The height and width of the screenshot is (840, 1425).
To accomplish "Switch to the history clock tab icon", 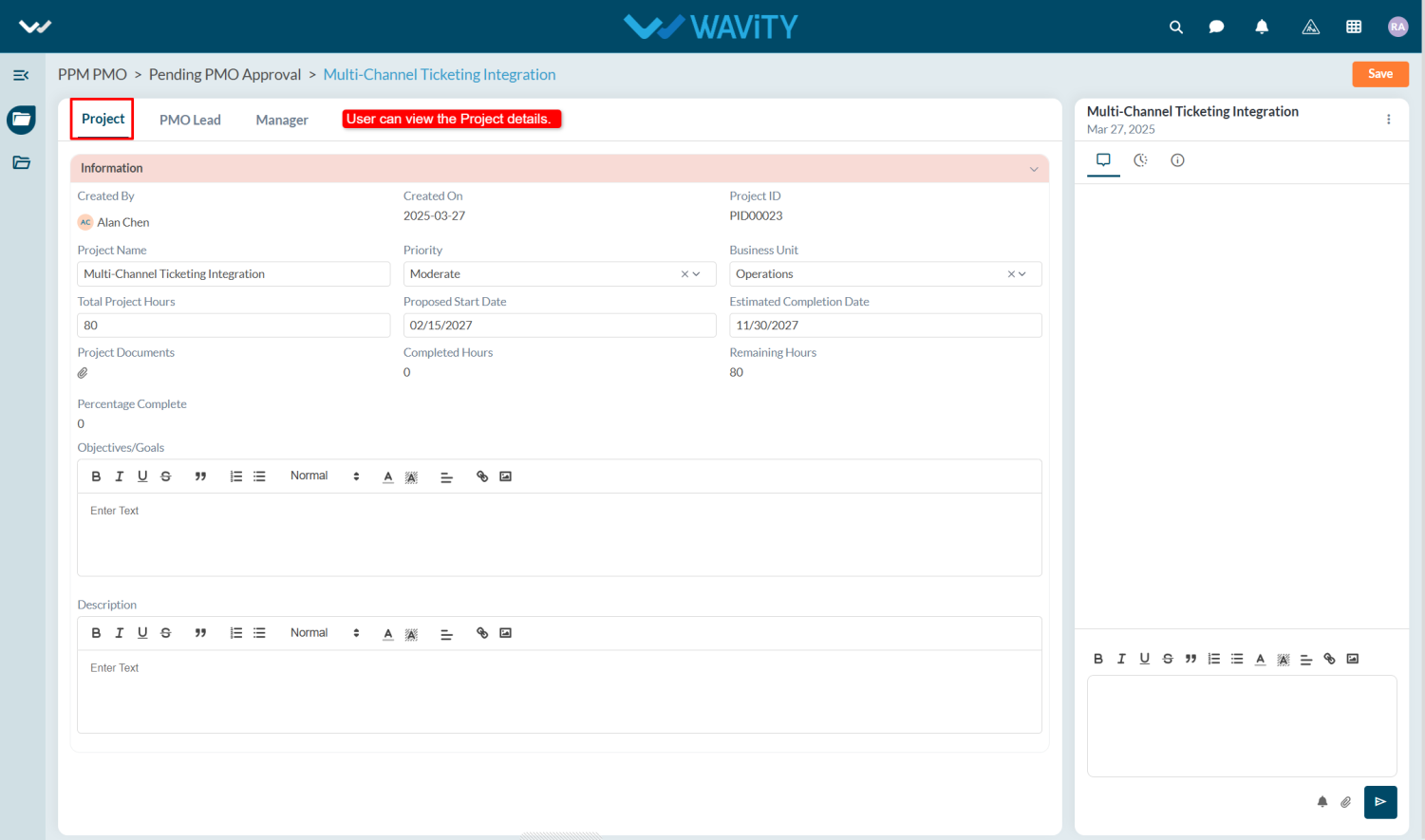I will point(1140,159).
